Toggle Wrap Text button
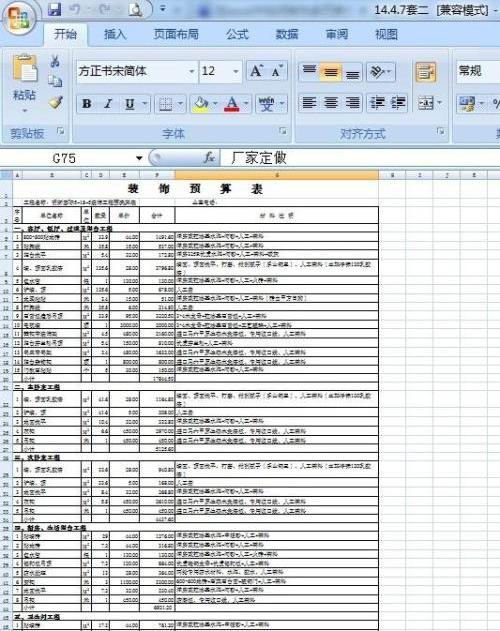This screenshot has width=500, height=631. [x=426, y=72]
